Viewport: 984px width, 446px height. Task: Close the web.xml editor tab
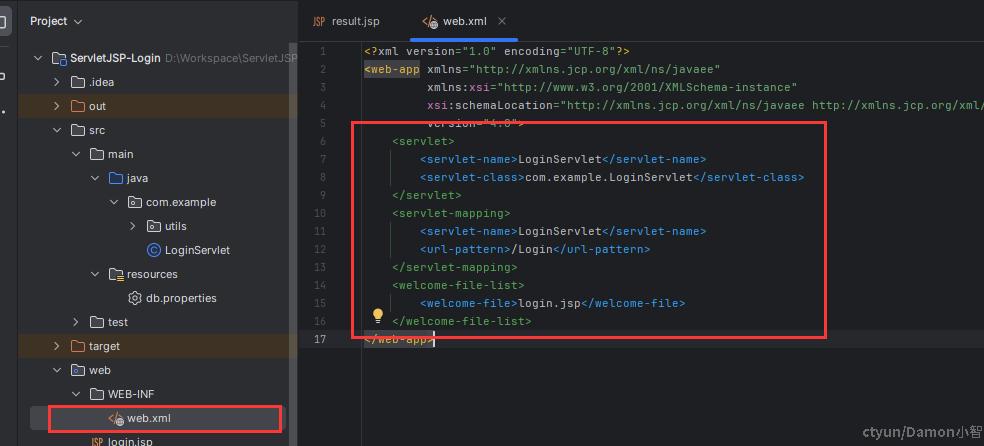[x=502, y=21]
